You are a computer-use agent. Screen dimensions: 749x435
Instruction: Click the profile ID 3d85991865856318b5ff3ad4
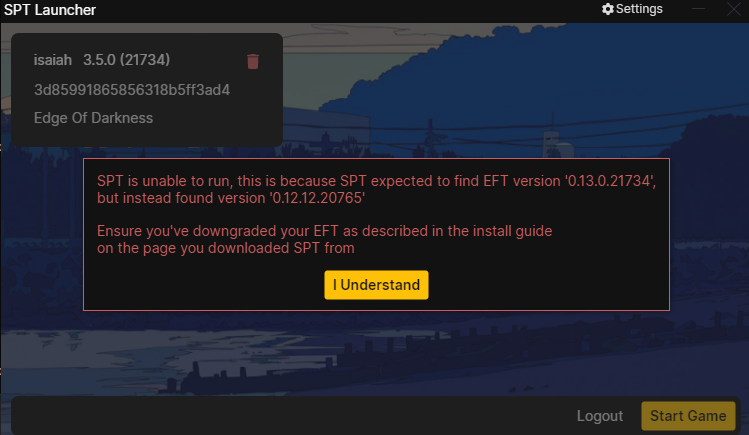click(132, 90)
